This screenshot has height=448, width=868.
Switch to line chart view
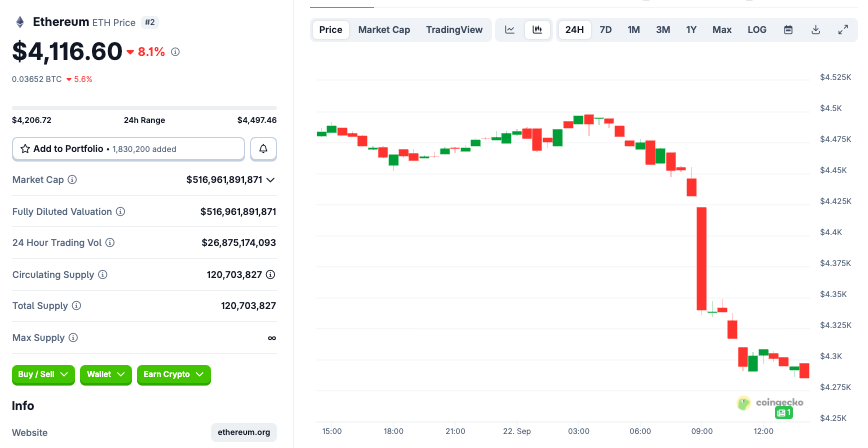(x=510, y=30)
